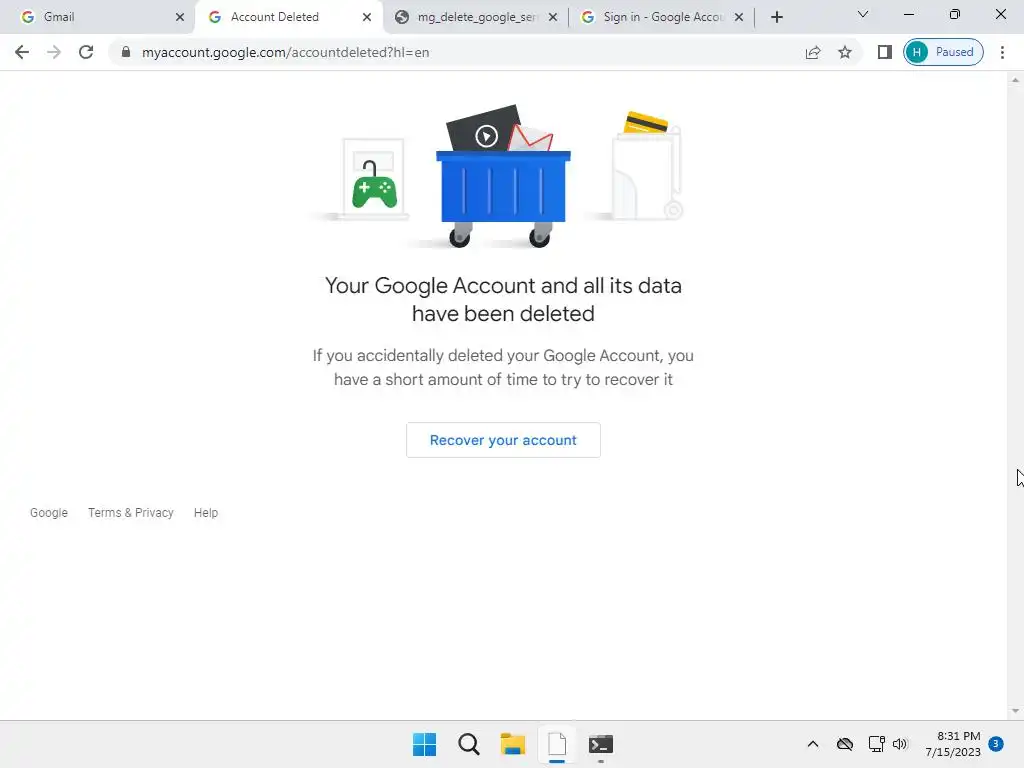Open the browser side panel

click(x=884, y=52)
